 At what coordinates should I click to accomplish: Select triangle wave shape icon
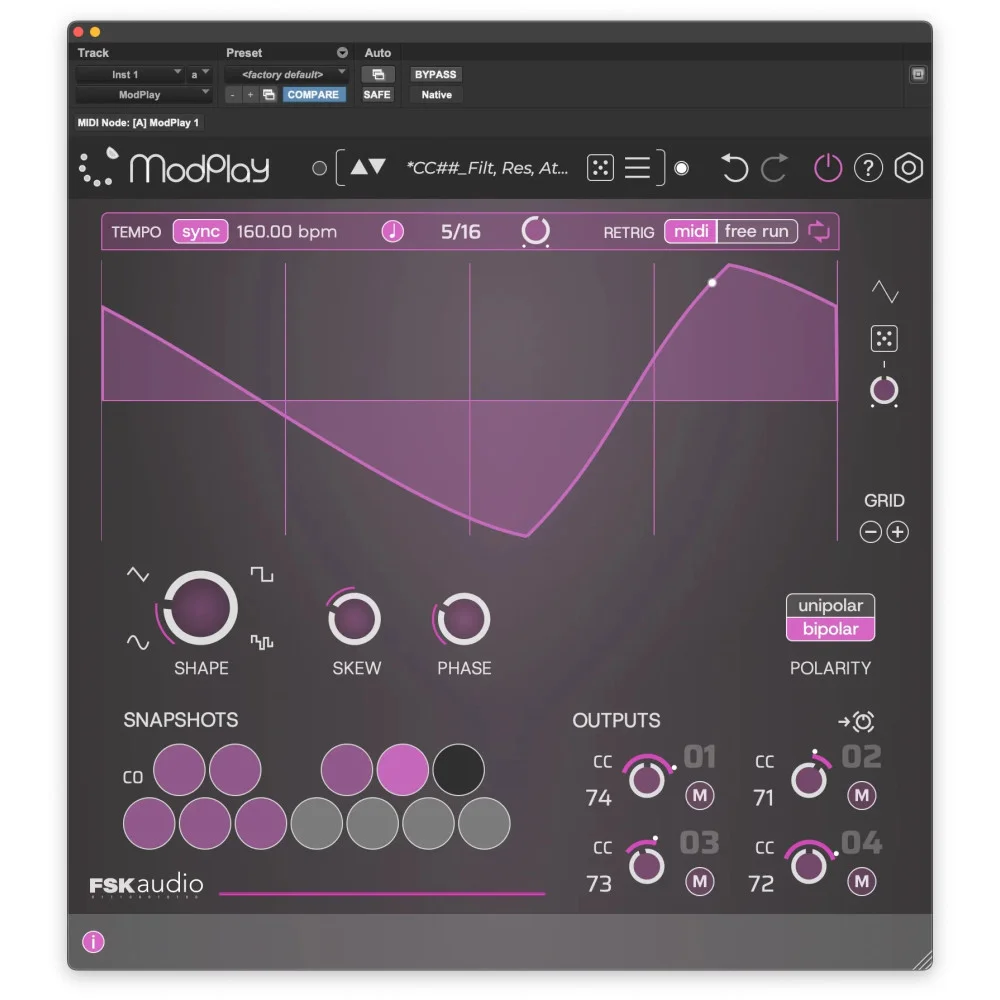138,574
